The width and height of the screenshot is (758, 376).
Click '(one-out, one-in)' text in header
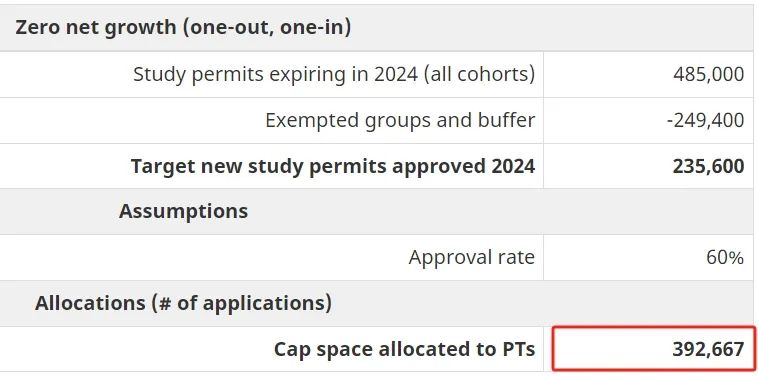tap(266, 28)
